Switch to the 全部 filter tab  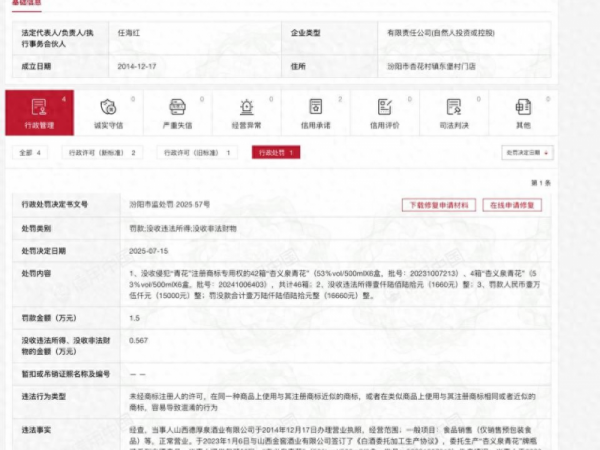click(29, 153)
